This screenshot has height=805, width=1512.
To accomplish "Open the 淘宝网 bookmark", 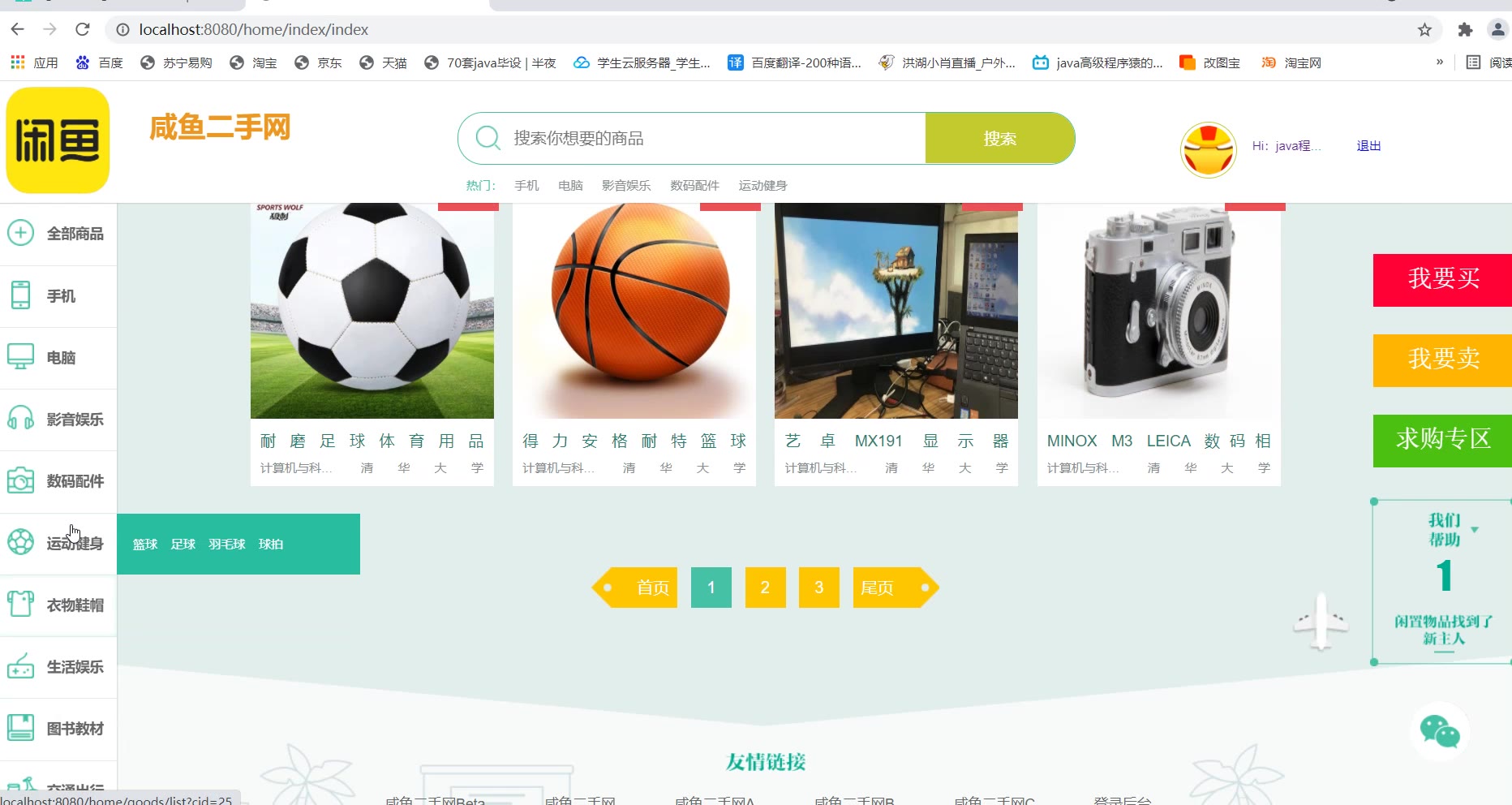I will point(1291,62).
